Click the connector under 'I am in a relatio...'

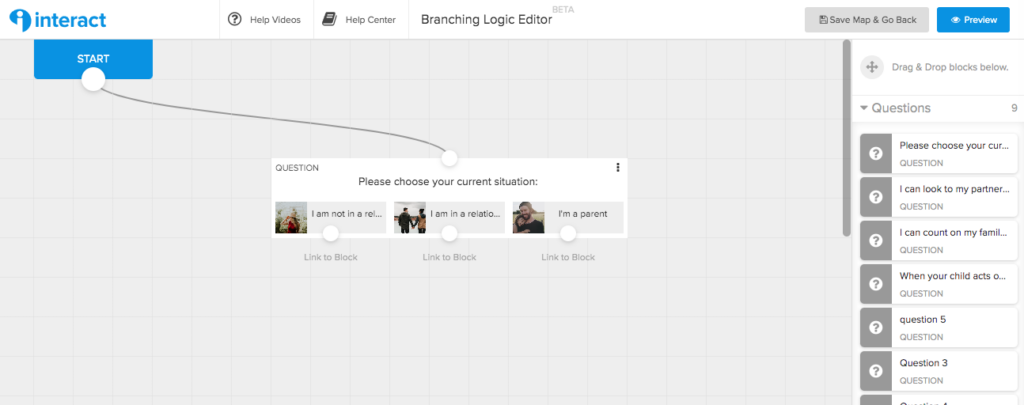pyautogui.click(x=449, y=233)
